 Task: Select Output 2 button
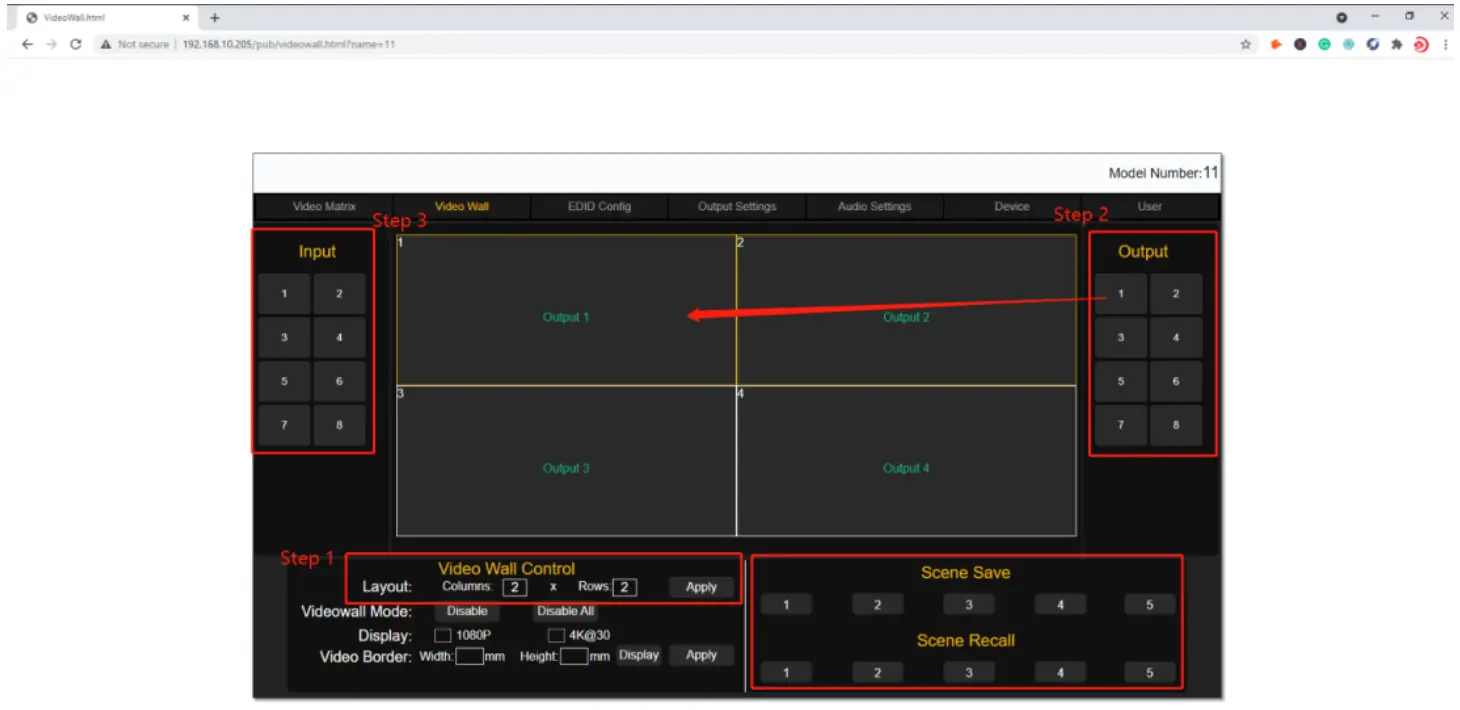tap(1176, 294)
